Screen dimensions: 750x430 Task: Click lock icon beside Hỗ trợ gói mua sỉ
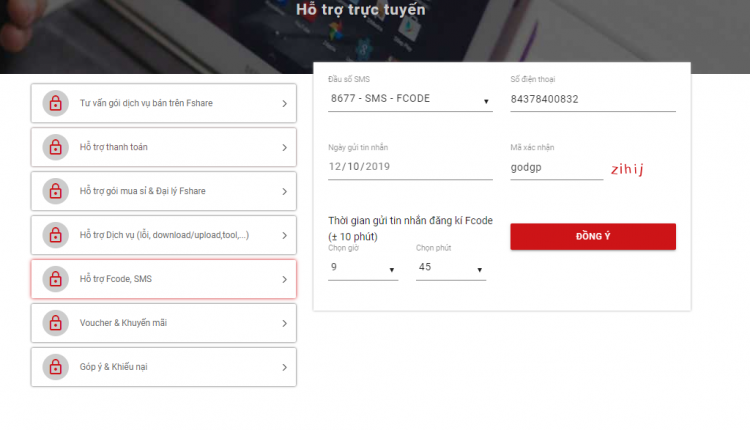click(55, 191)
